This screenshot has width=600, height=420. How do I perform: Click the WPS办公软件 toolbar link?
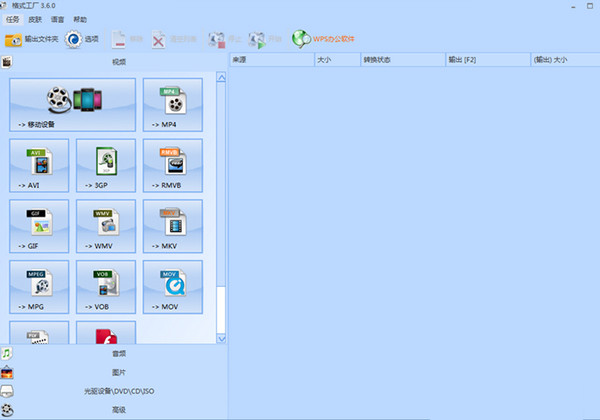[328, 40]
